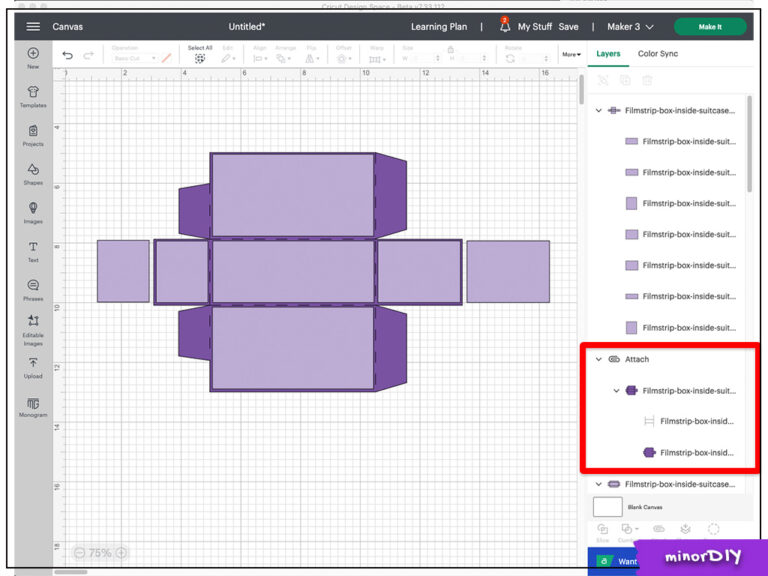Open the More toolbar dropdown
Screen dimensions: 768x576
coord(571,54)
